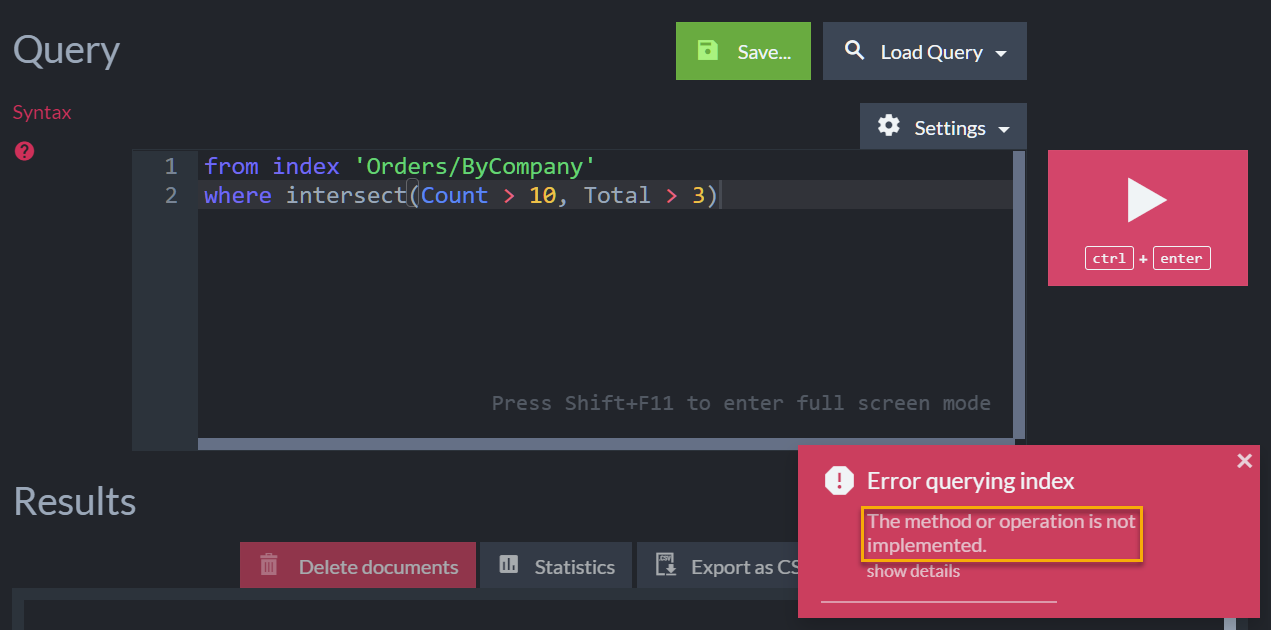1271x630 pixels.
Task: Click the error exclamation icon
Action: point(839,481)
